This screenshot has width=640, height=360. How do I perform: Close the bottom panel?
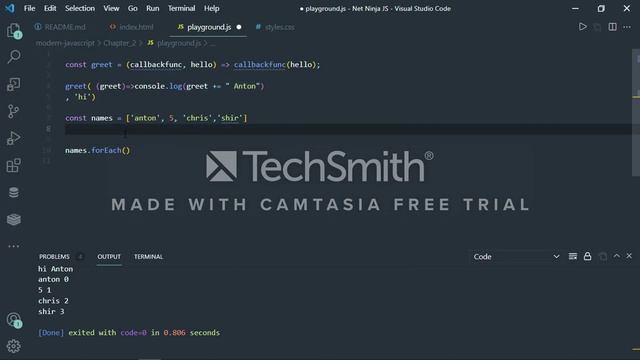629,256
